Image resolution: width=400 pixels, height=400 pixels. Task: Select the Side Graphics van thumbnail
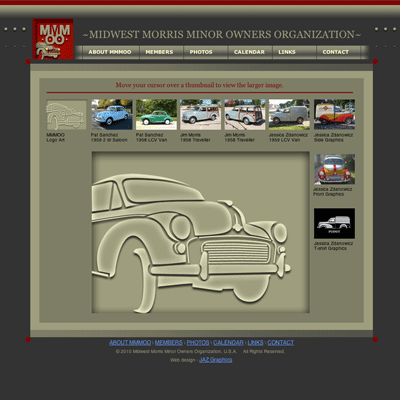(x=334, y=114)
